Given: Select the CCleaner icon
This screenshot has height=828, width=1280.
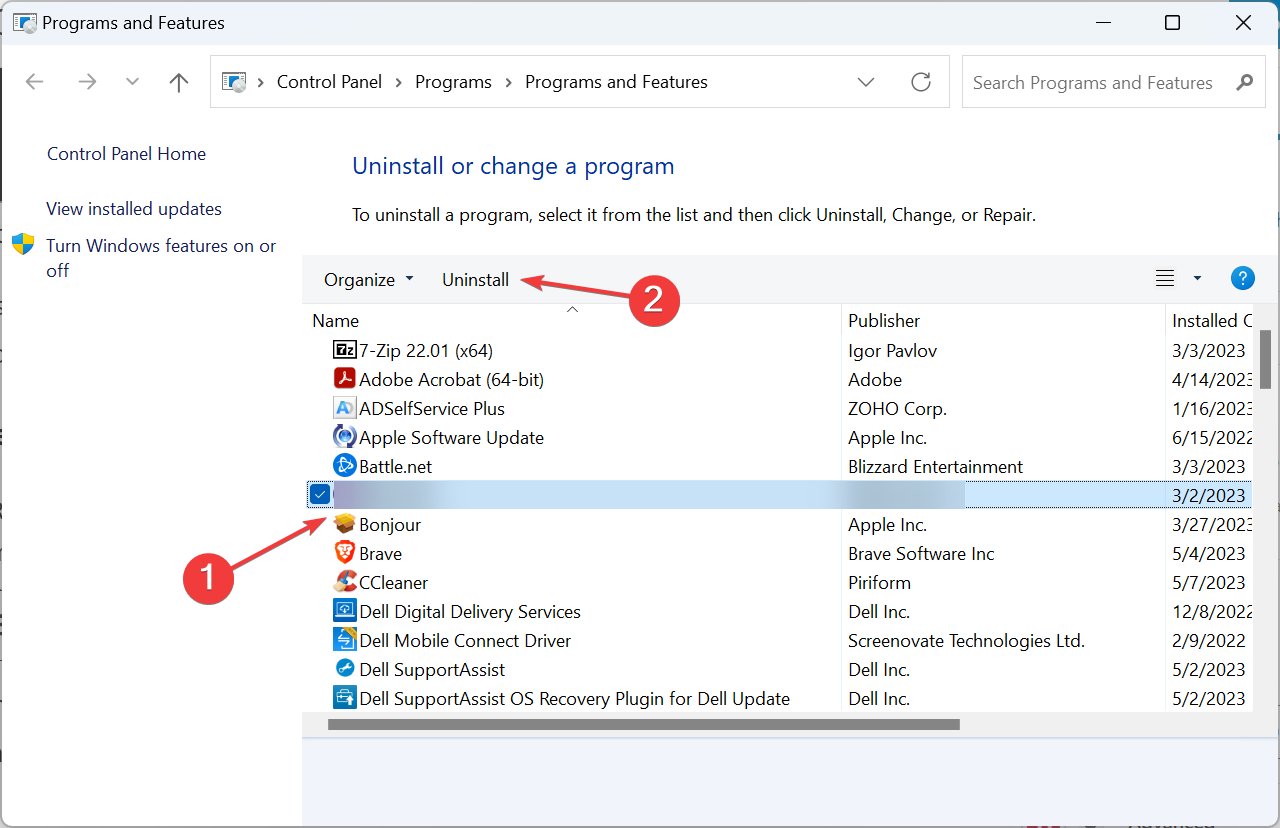Looking at the screenshot, I should pyautogui.click(x=344, y=582).
